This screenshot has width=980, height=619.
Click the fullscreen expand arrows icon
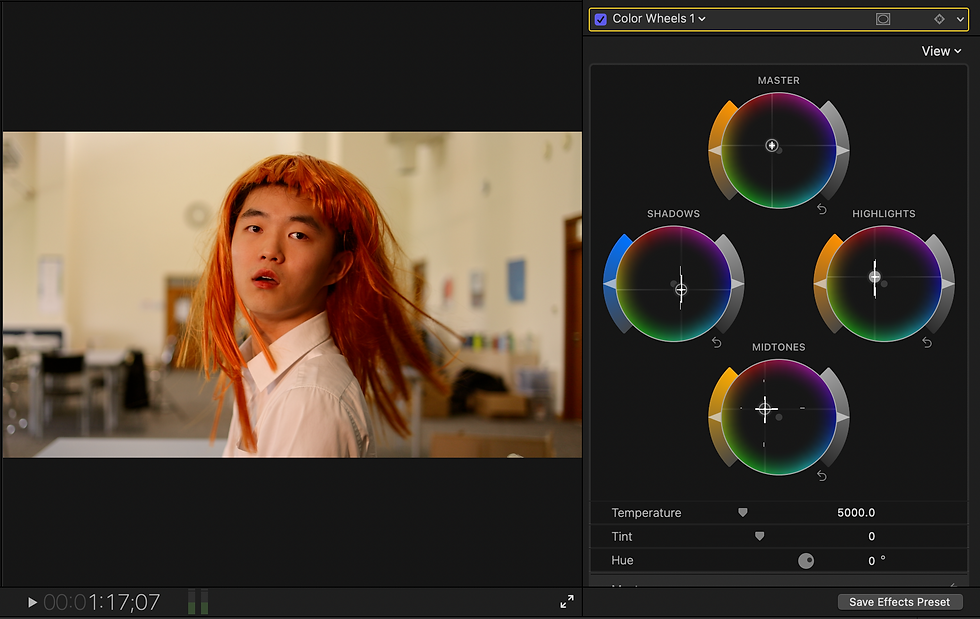(567, 602)
